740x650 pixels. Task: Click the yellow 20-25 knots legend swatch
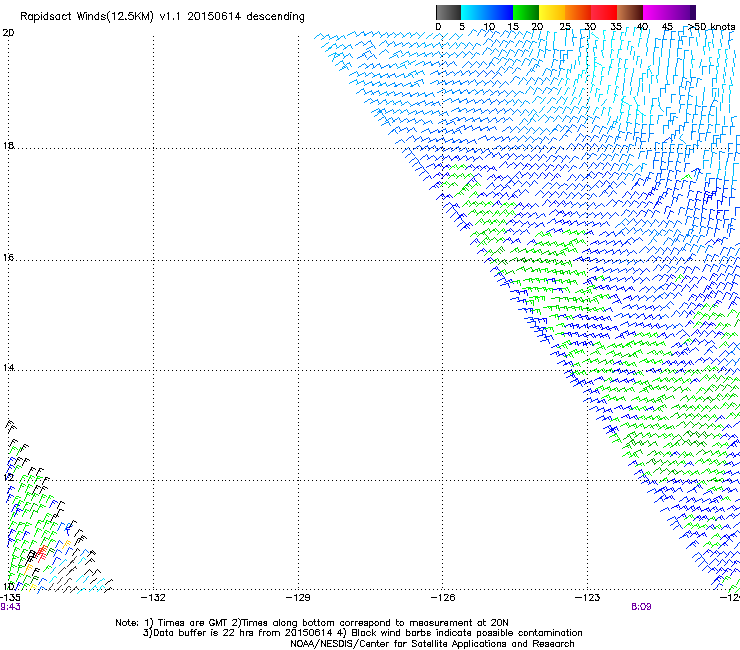[552, 12]
